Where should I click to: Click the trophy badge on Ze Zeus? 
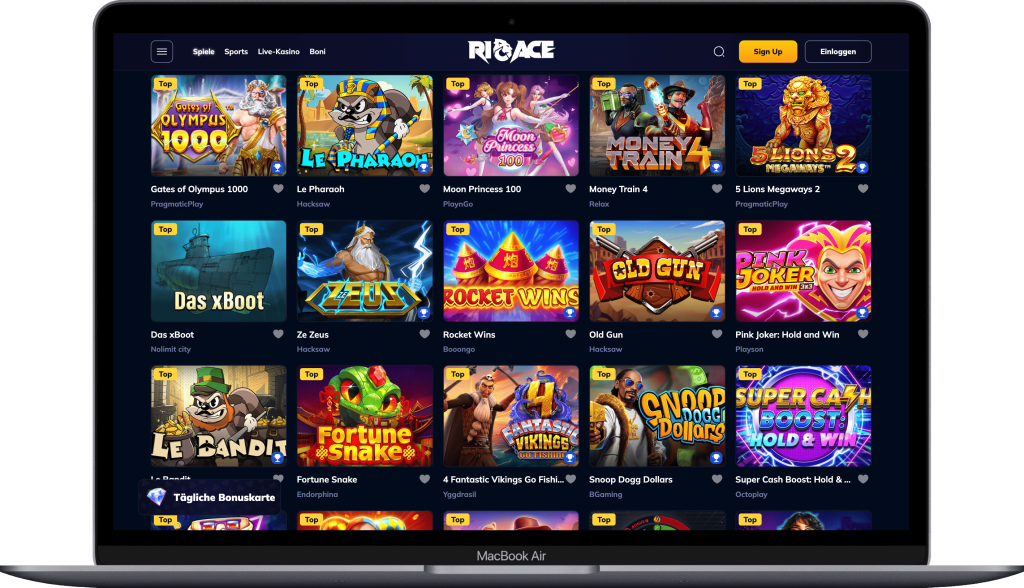coord(424,312)
